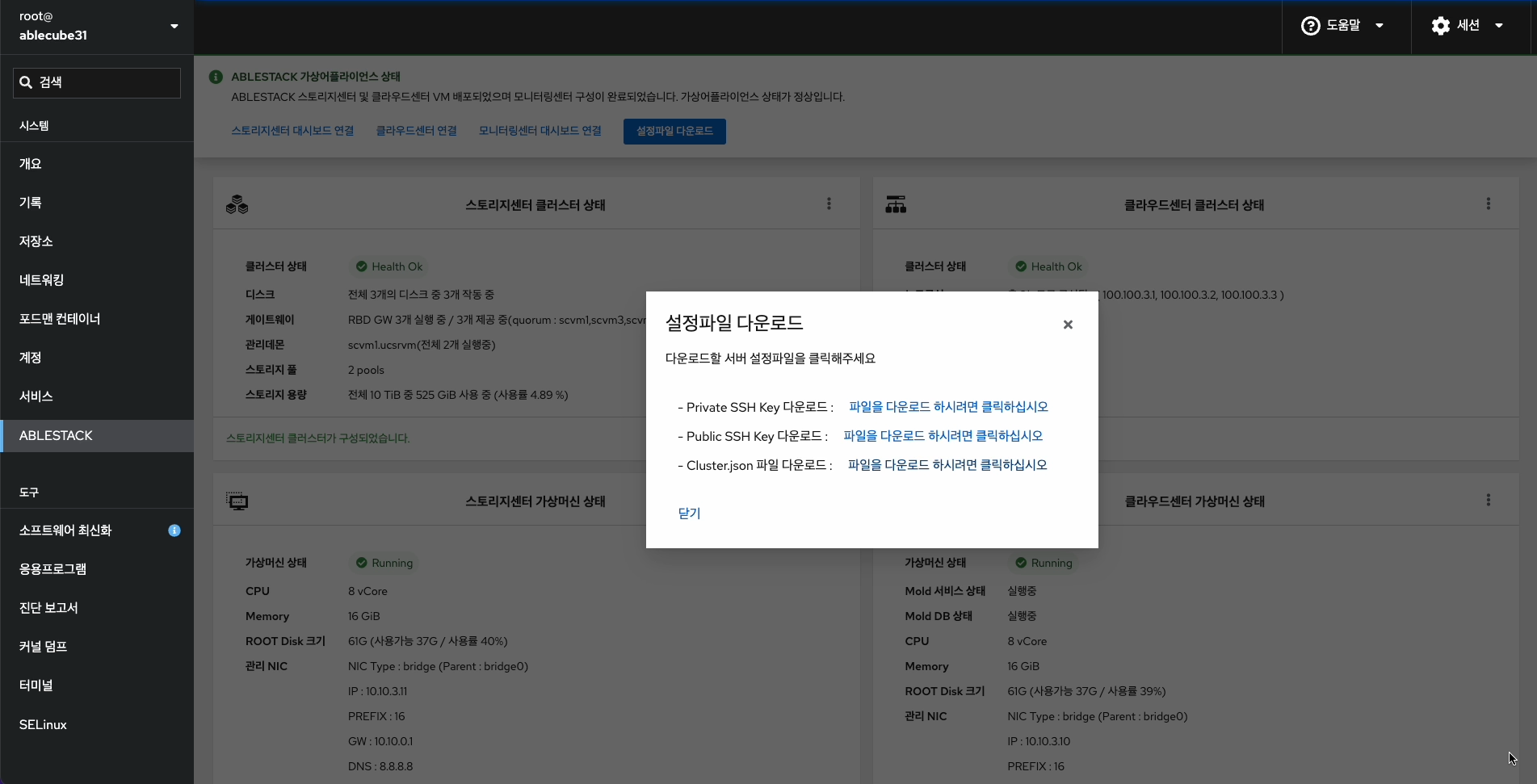Image resolution: width=1537 pixels, height=784 pixels.
Task: Close the dialog using 닫기 link
Action: tap(689, 514)
